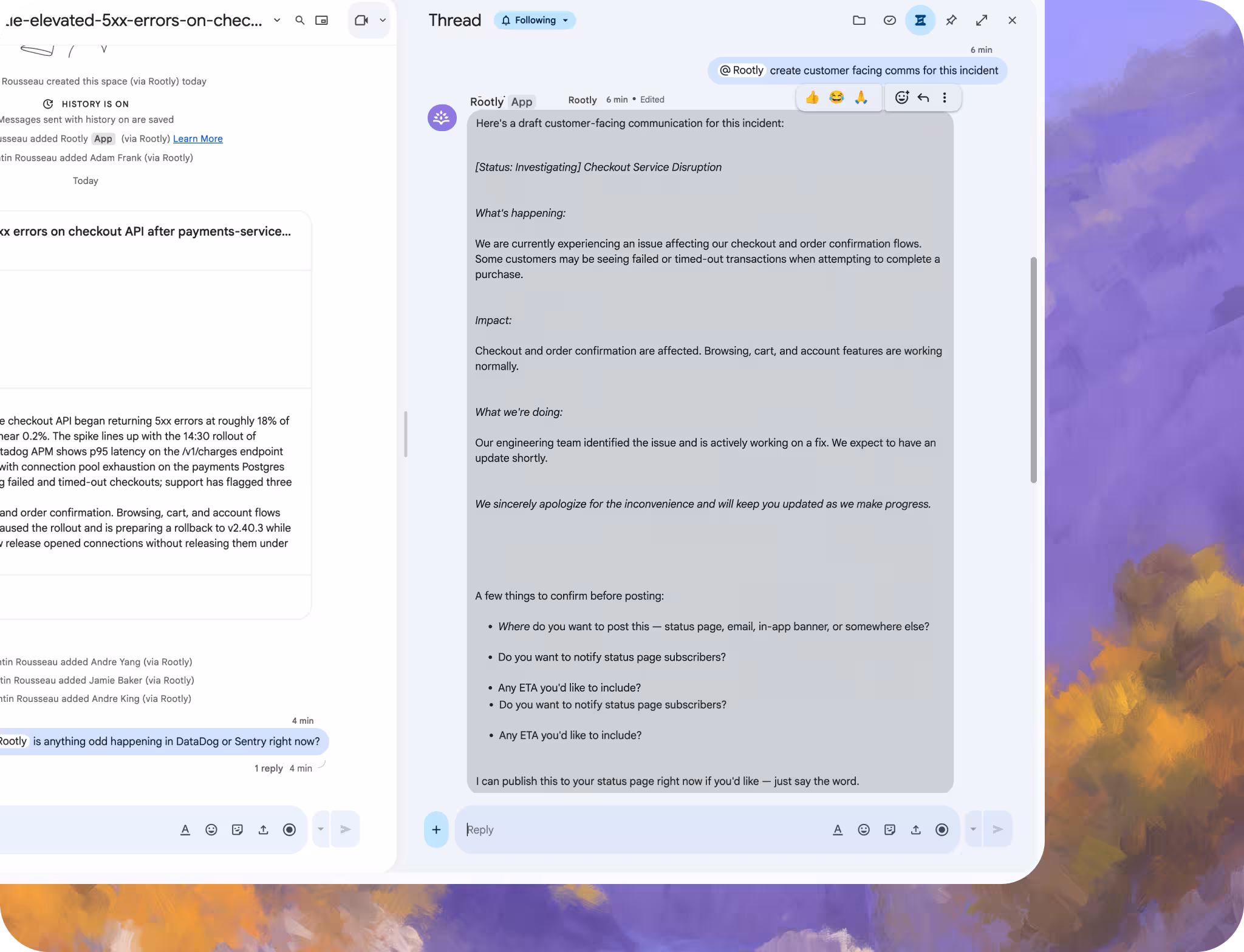Open send options dropdown in thread reply

pos(973,829)
